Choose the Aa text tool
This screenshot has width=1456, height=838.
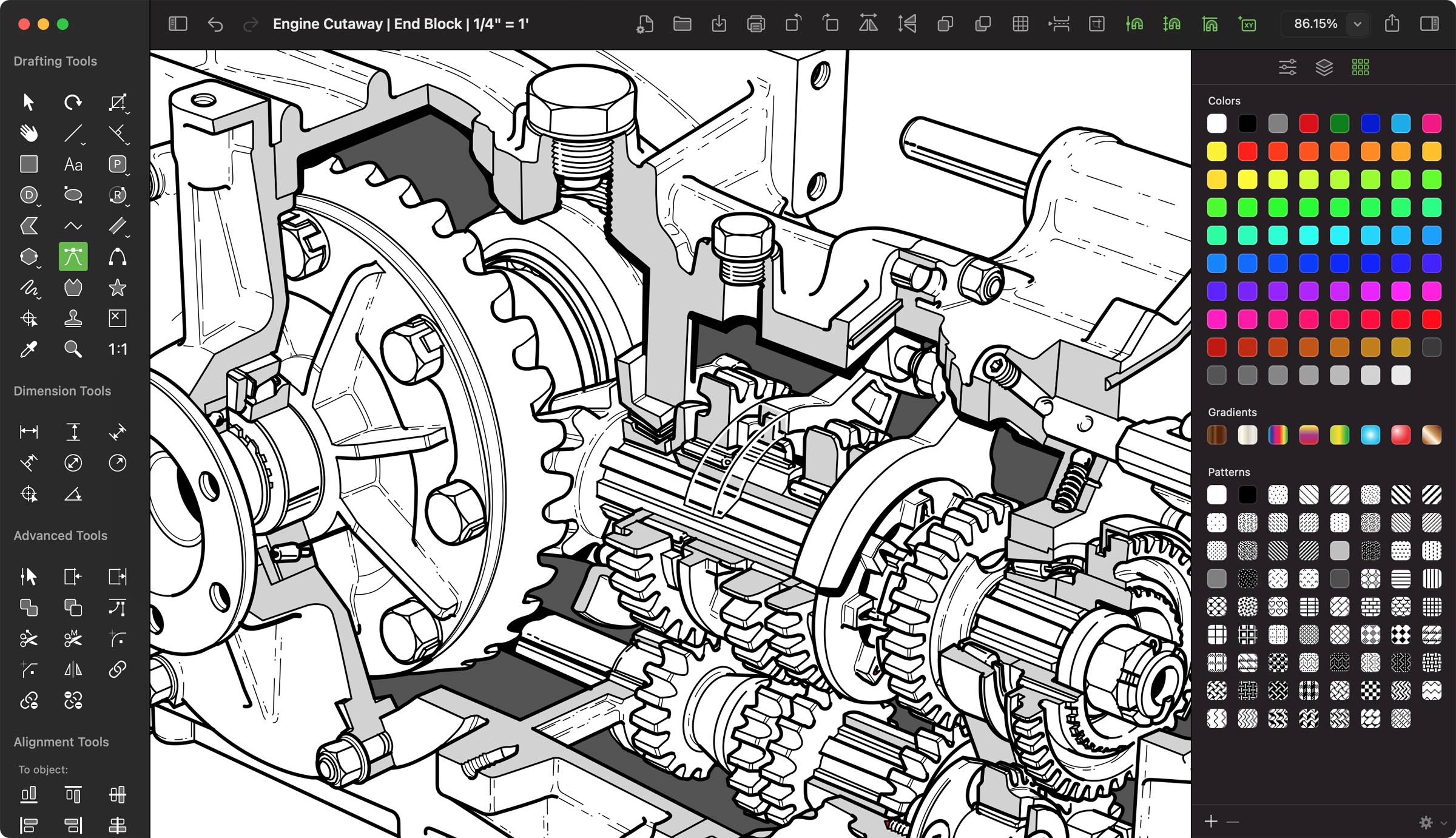click(73, 164)
